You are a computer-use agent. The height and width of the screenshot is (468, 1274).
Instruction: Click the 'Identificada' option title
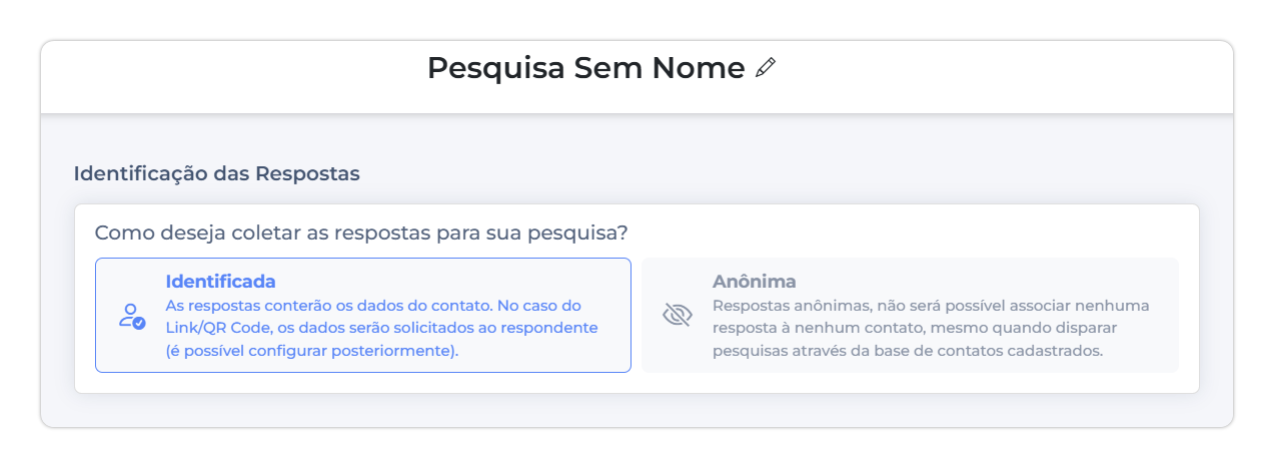pos(220,282)
